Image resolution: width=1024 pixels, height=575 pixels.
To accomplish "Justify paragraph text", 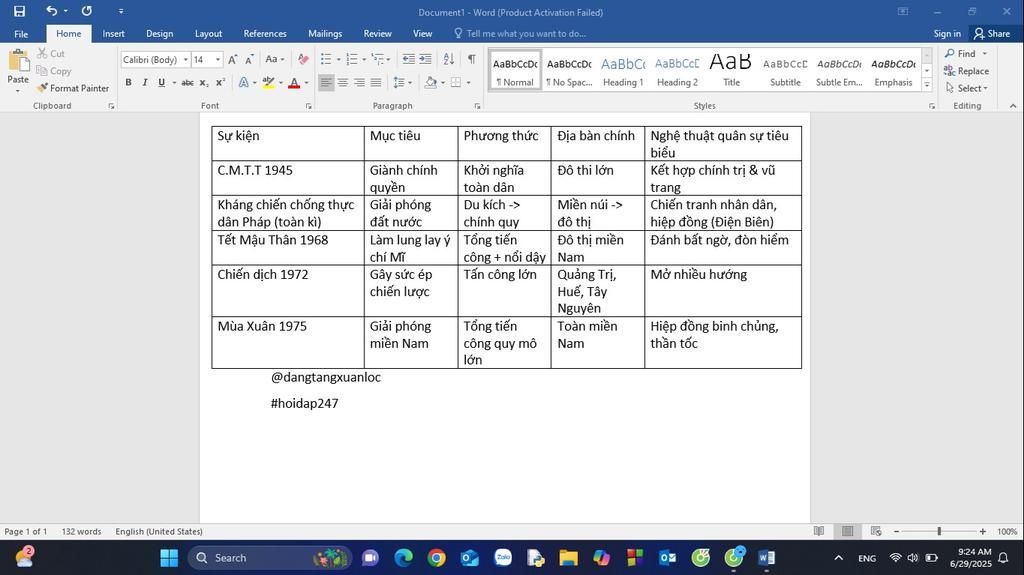I will [376, 83].
